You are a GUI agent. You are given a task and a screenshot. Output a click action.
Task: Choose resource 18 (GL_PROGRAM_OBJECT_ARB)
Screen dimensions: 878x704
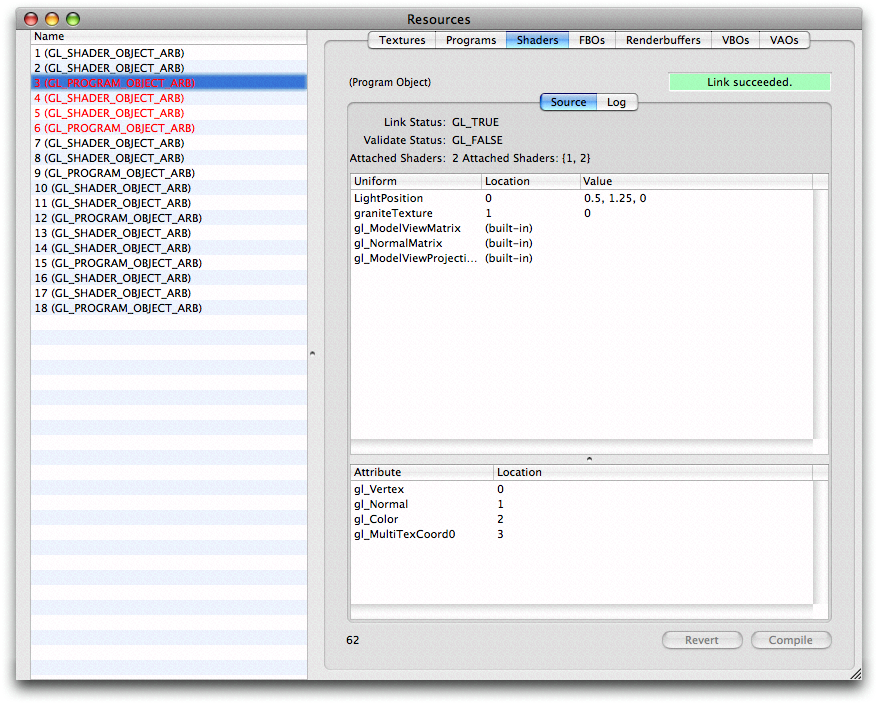click(x=118, y=308)
